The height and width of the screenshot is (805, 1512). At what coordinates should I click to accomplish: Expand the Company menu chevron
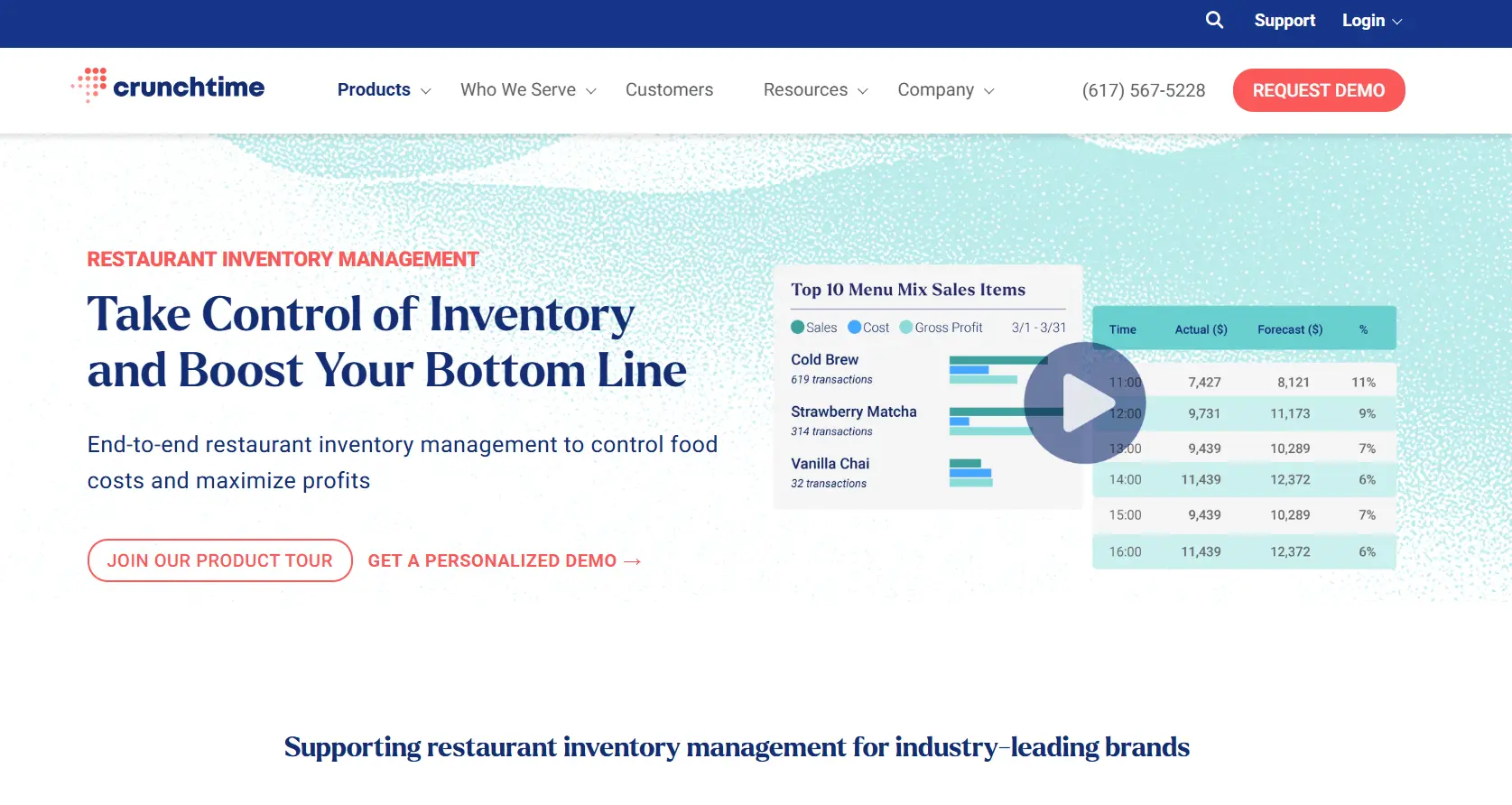pyautogui.click(x=989, y=91)
